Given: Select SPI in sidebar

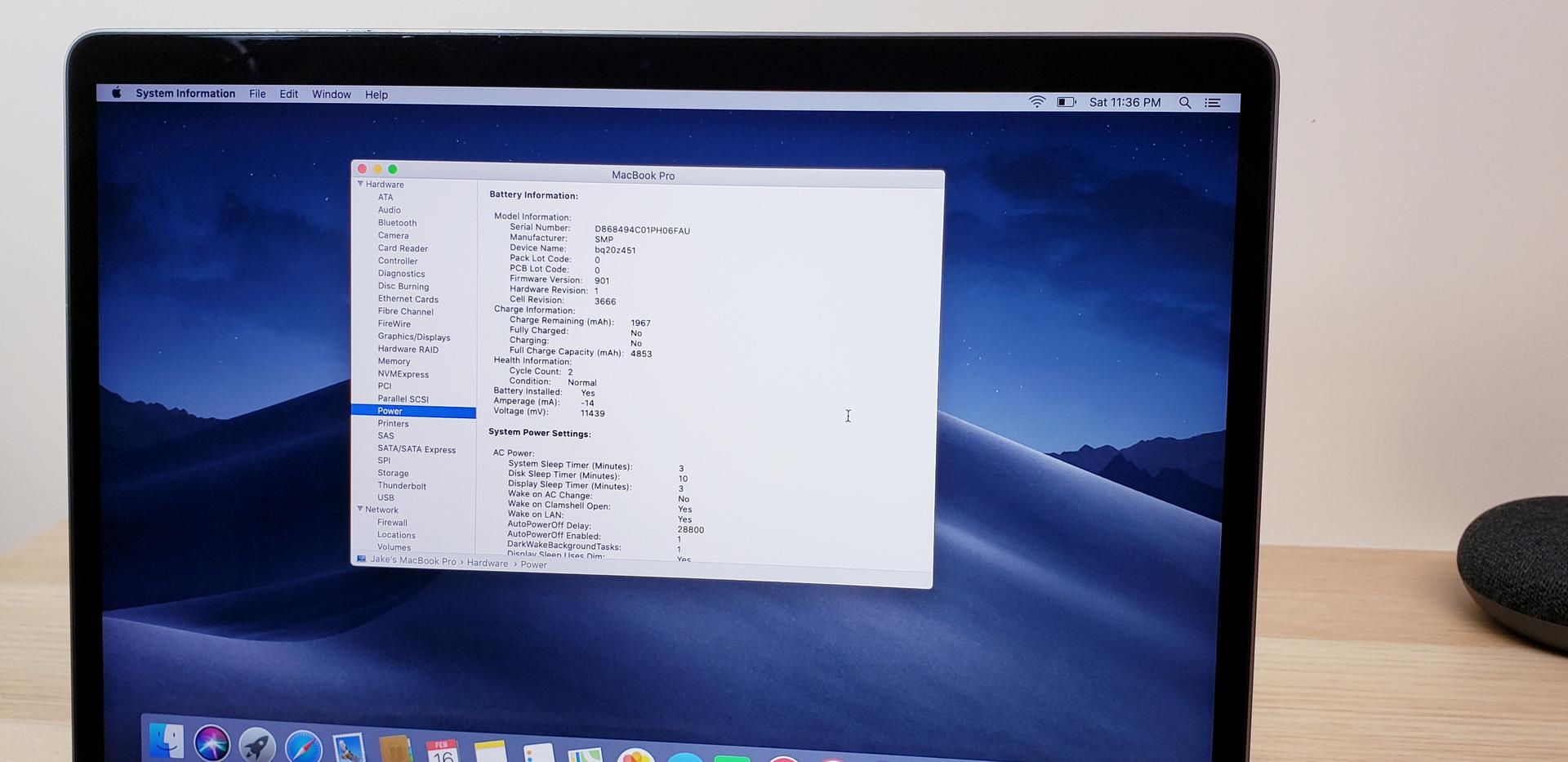Looking at the screenshot, I should (x=384, y=461).
